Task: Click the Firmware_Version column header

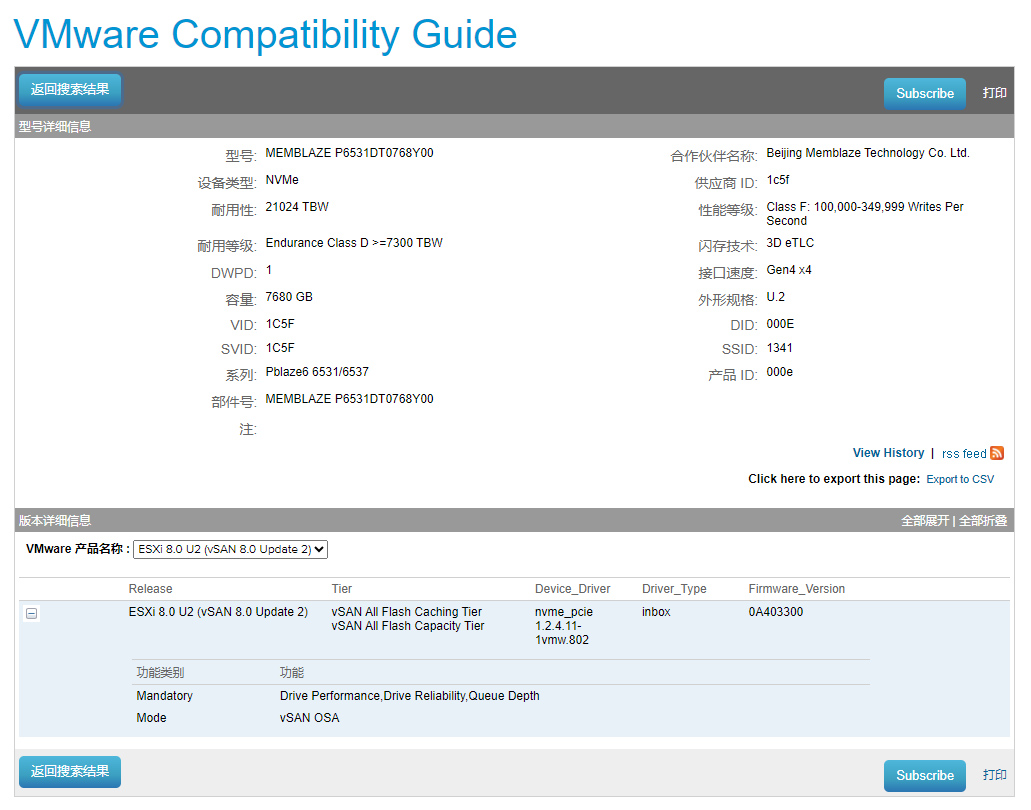Action: pyautogui.click(x=796, y=589)
